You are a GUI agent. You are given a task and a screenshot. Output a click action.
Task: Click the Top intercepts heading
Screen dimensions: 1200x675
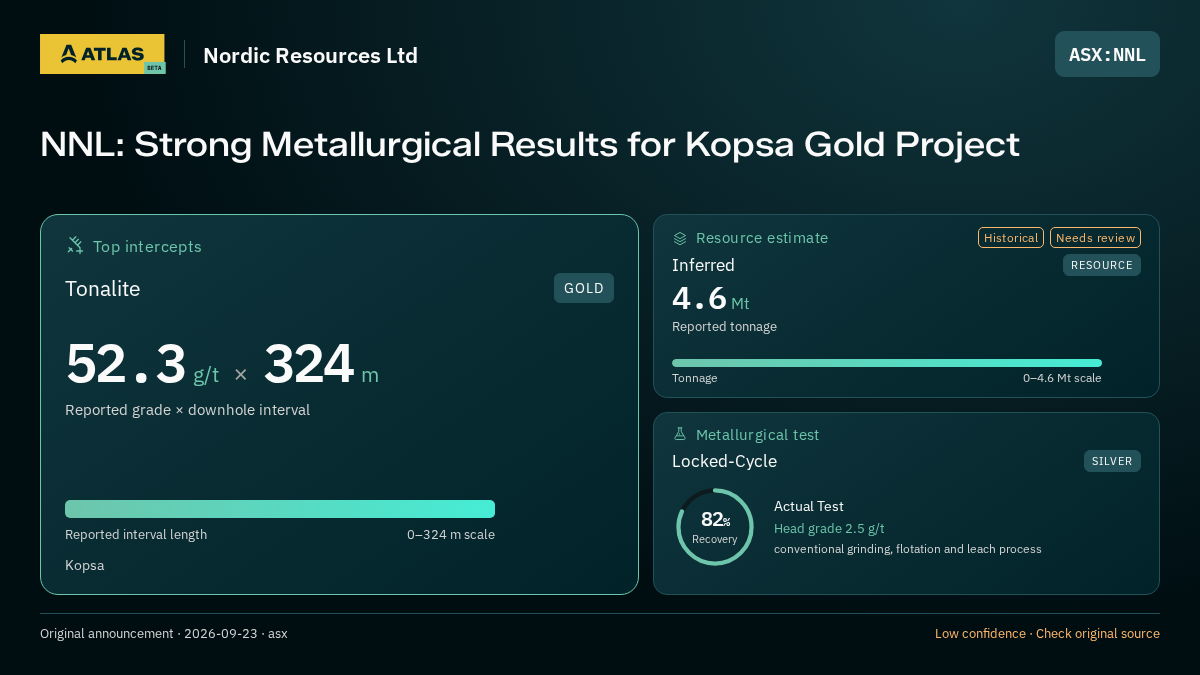click(x=147, y=246)
